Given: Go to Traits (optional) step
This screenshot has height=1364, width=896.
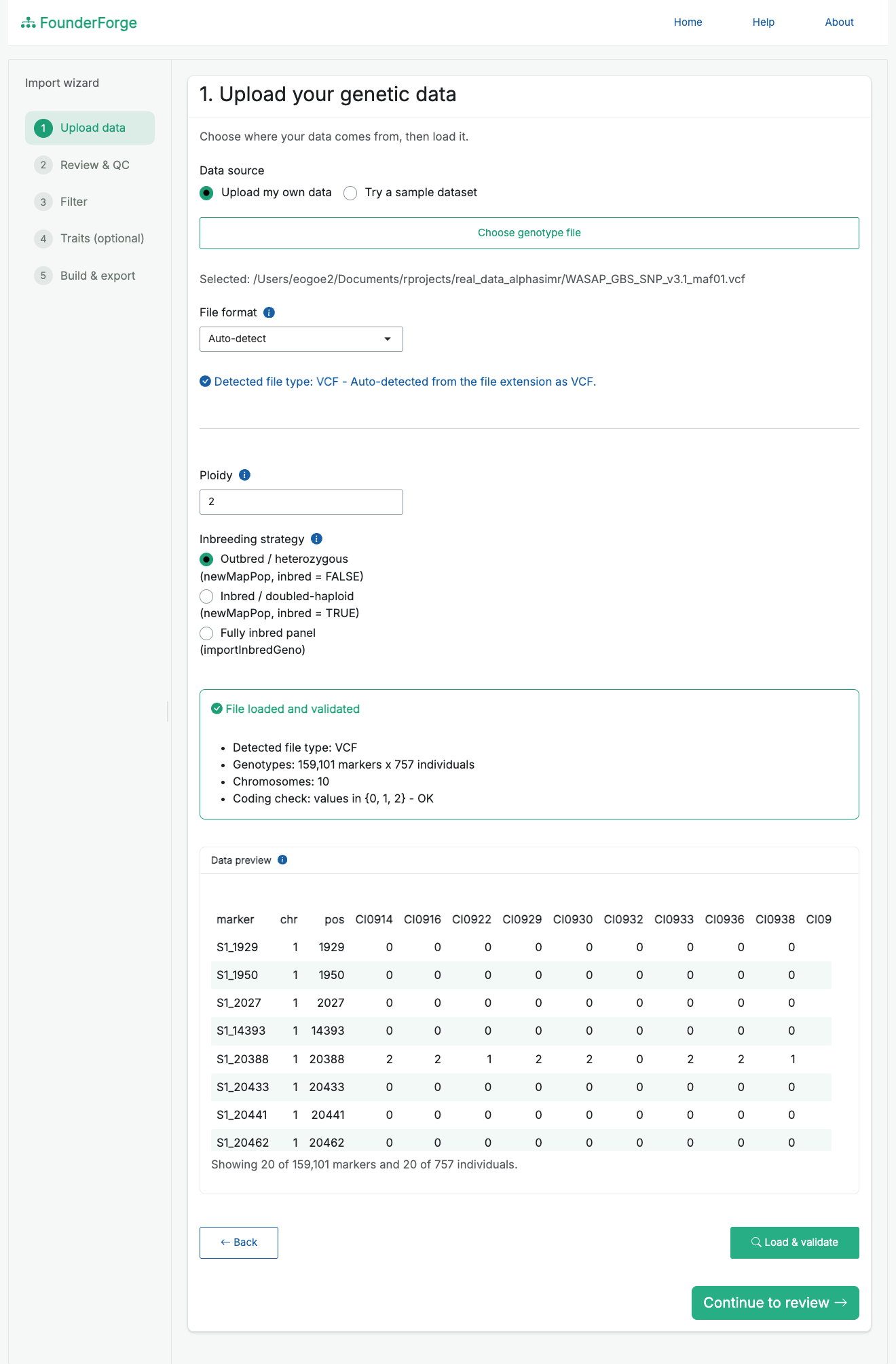Looking at the screenshot, I should click(x=90, y=238).
